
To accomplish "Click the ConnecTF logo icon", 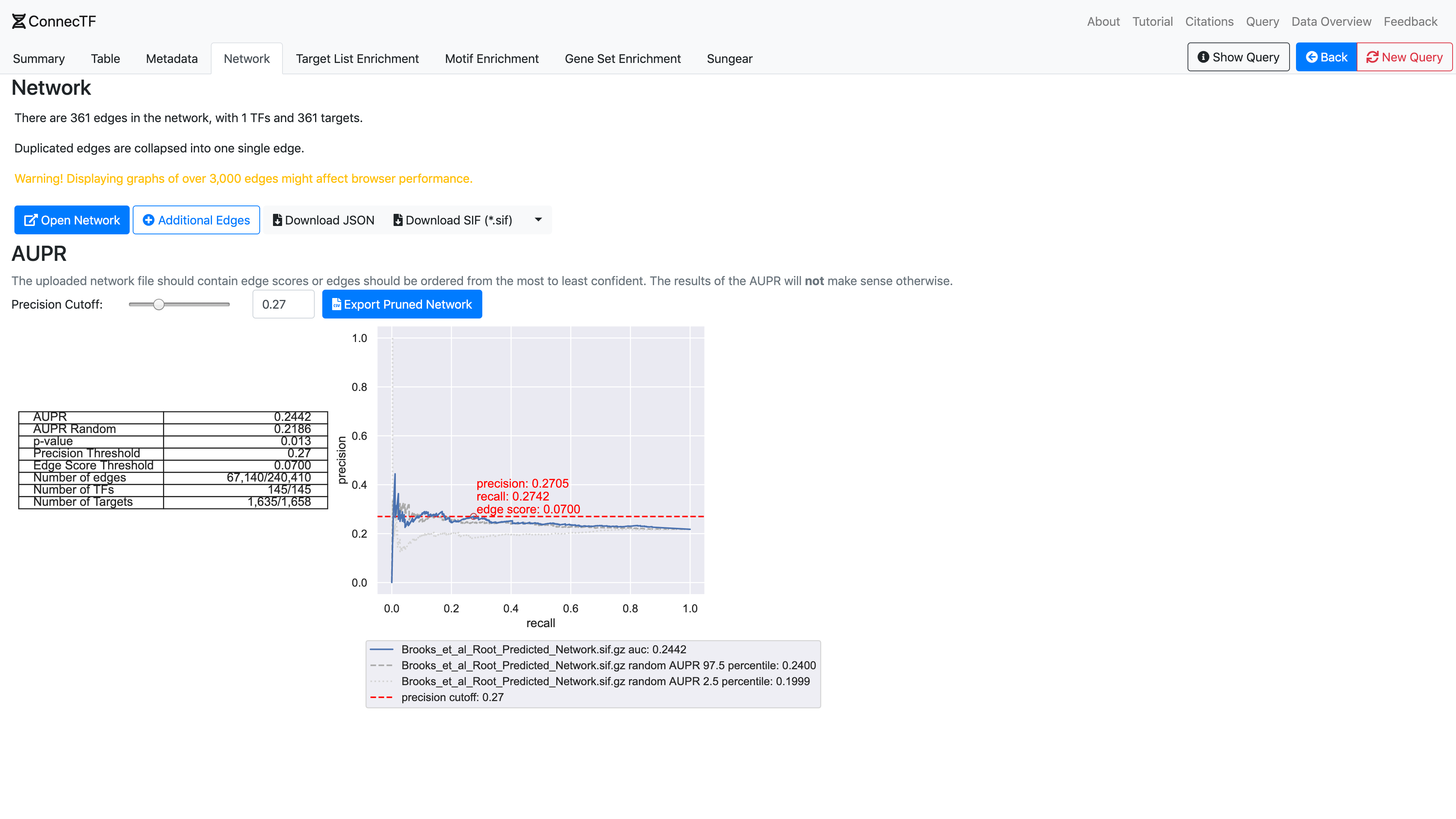I will pos(19,22).
